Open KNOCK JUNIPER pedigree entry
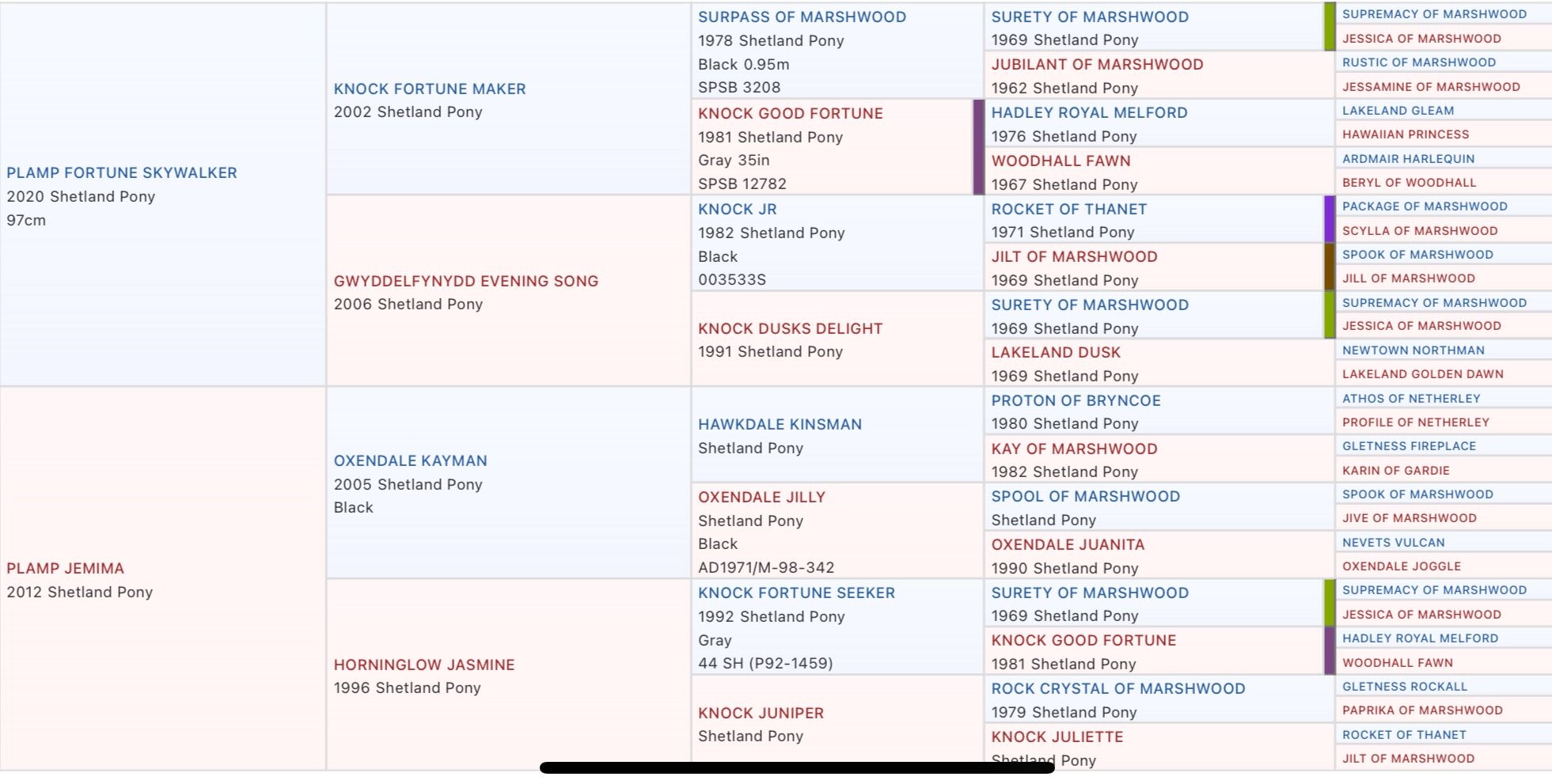 pyautogui.click(x=761, y=713)
